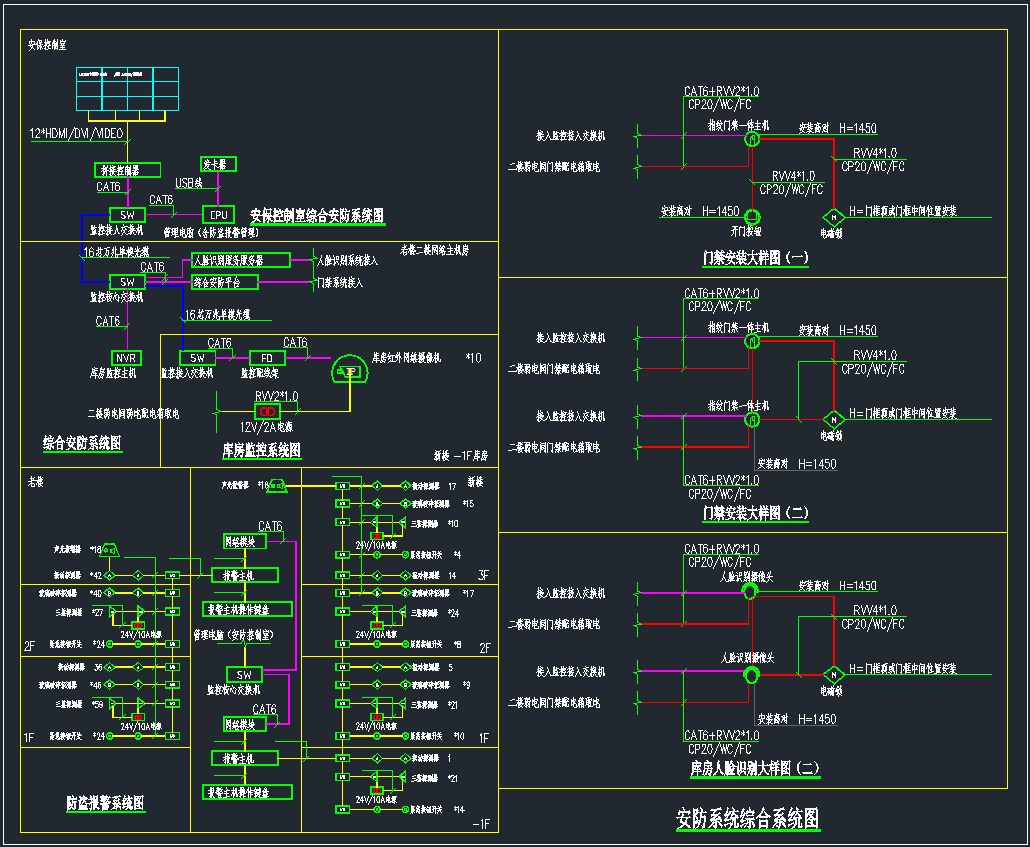Click the NVR block

coord(126,358)
